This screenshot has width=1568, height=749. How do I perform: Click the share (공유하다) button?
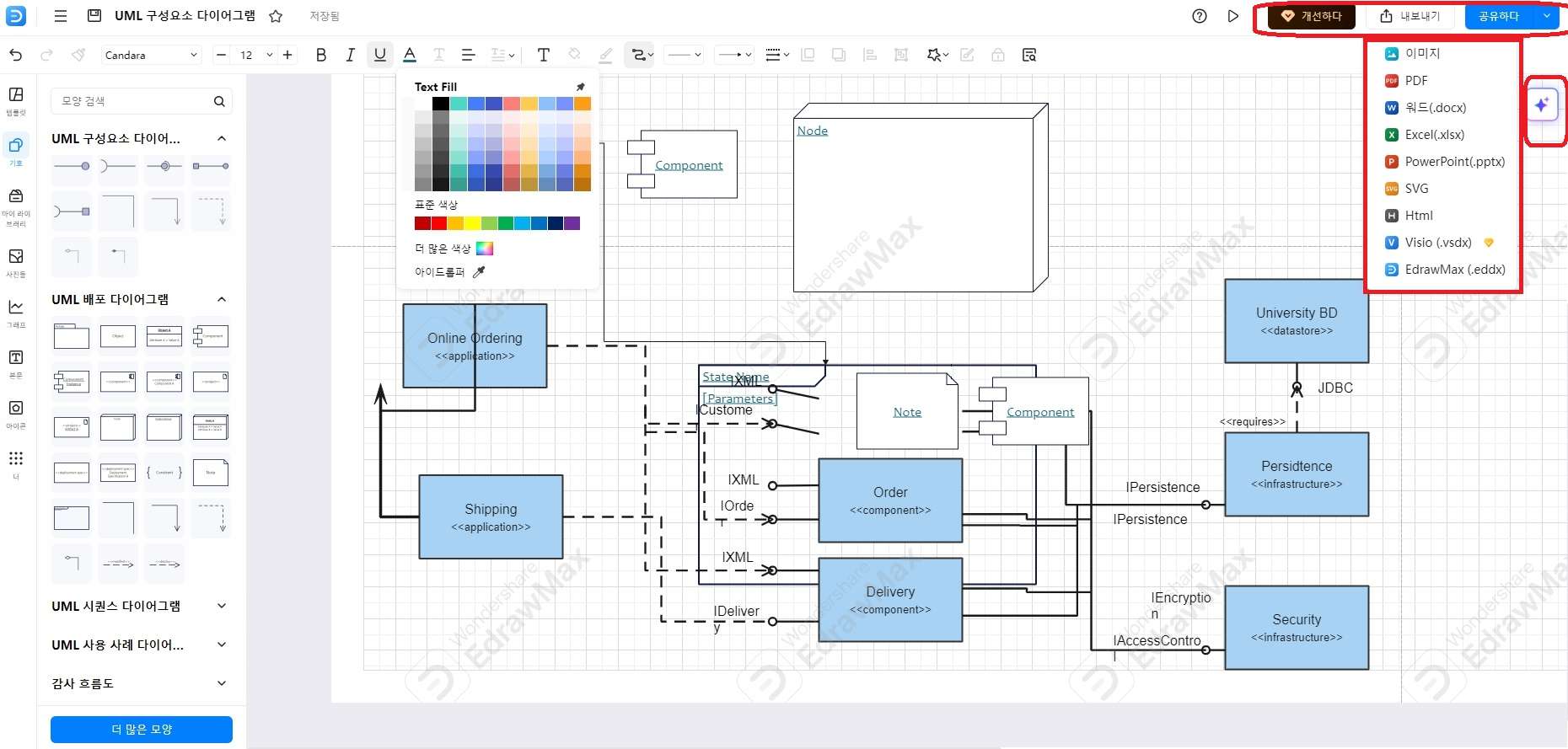tap(1499, 16)
